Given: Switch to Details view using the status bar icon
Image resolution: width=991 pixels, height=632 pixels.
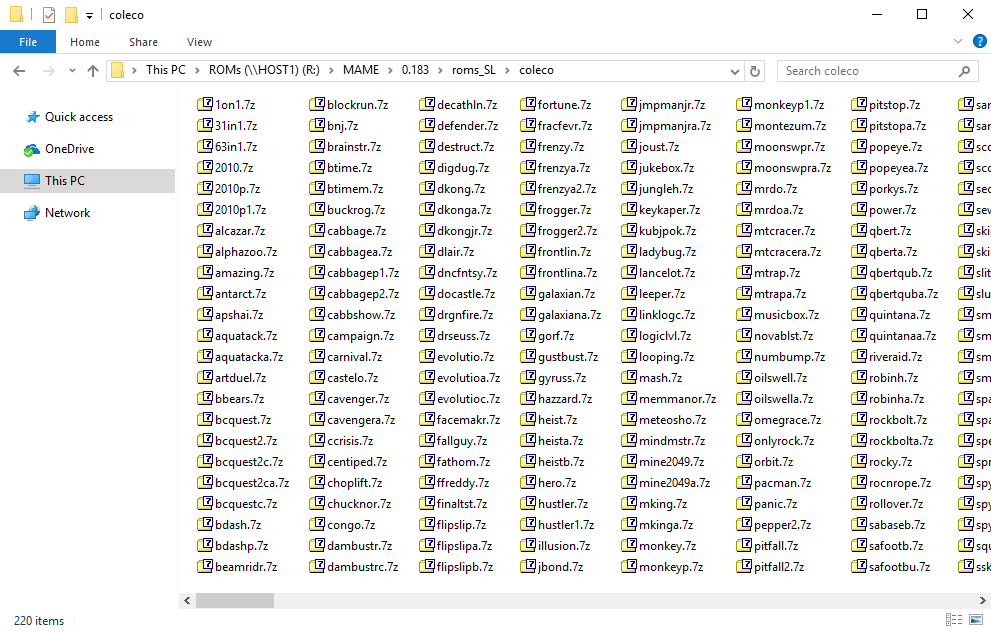Looking at the screenshot, I should pos(953,621).
